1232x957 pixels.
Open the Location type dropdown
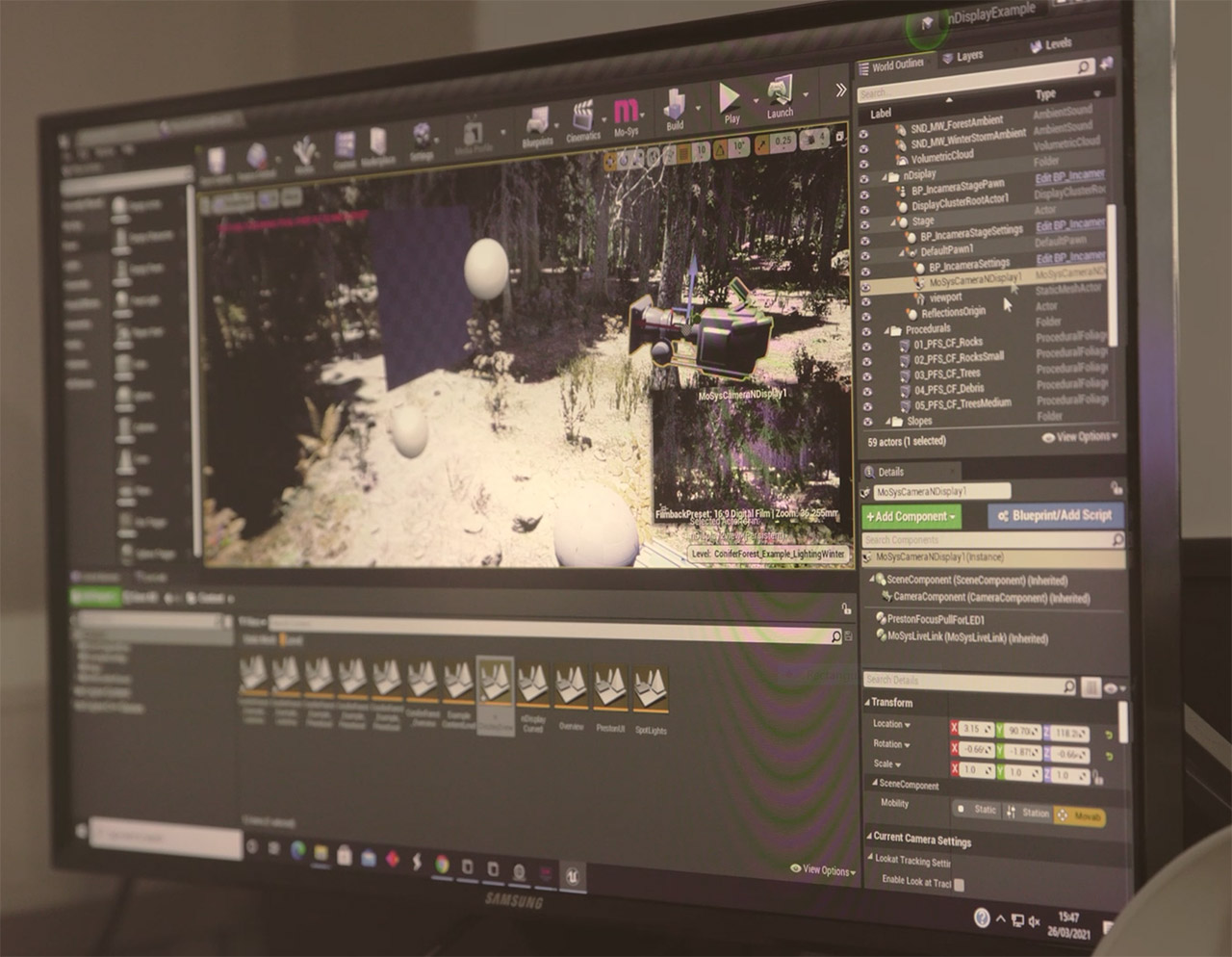[x=891, y=724]
